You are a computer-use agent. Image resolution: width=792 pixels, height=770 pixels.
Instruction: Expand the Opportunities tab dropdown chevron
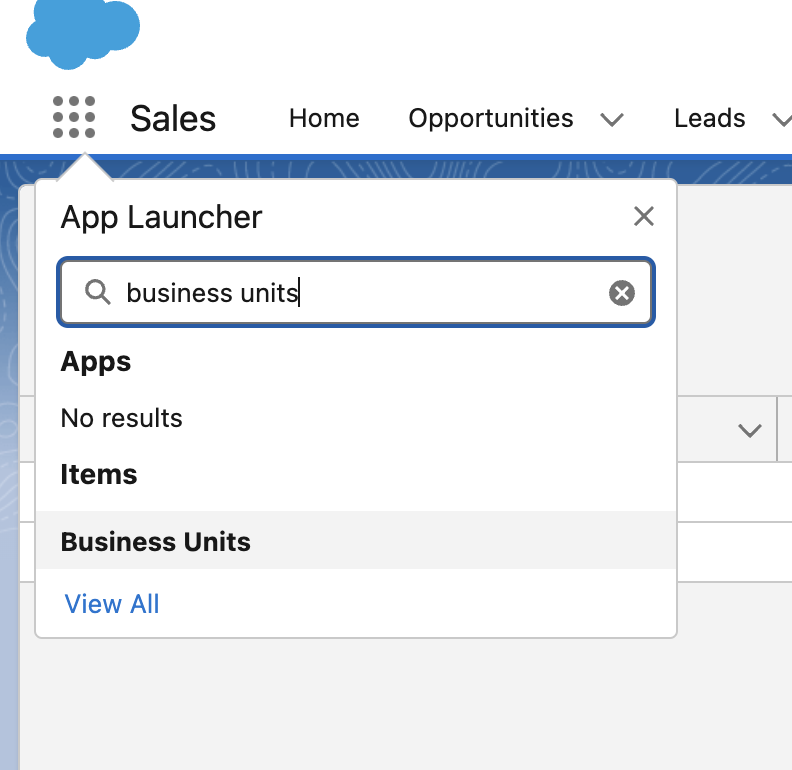[x=612, y=120]
